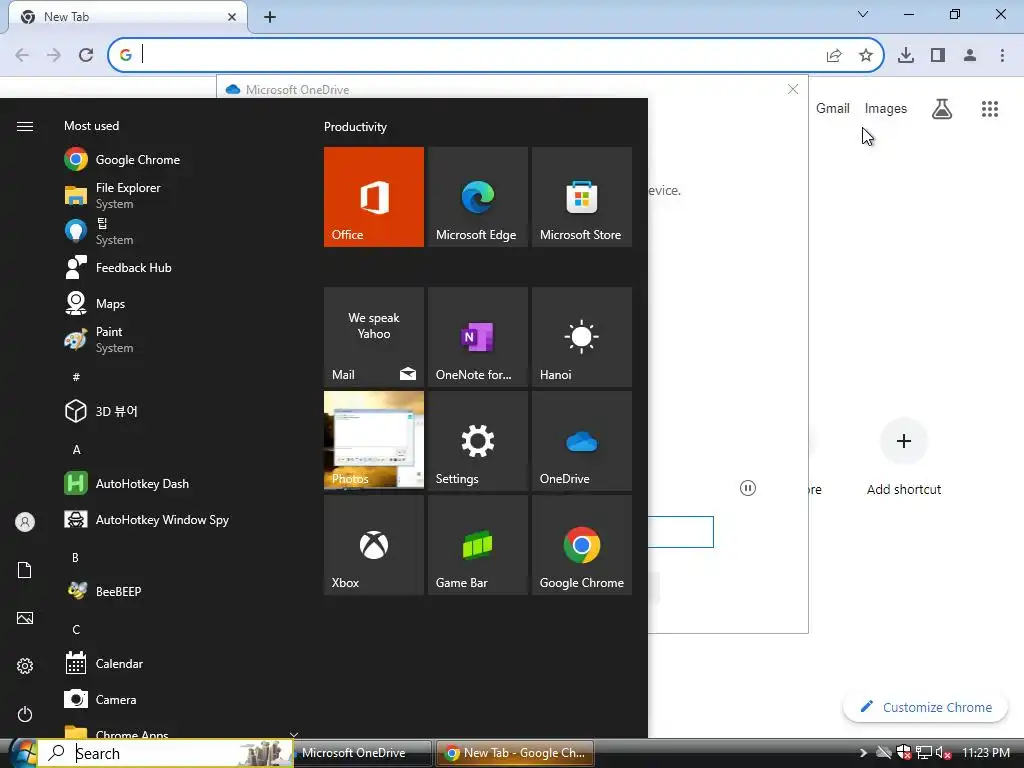Image resolution: width=1024 pixels, height=768 pixels.
Task: Open the Settings tile
Action: (x=477, y=441)
